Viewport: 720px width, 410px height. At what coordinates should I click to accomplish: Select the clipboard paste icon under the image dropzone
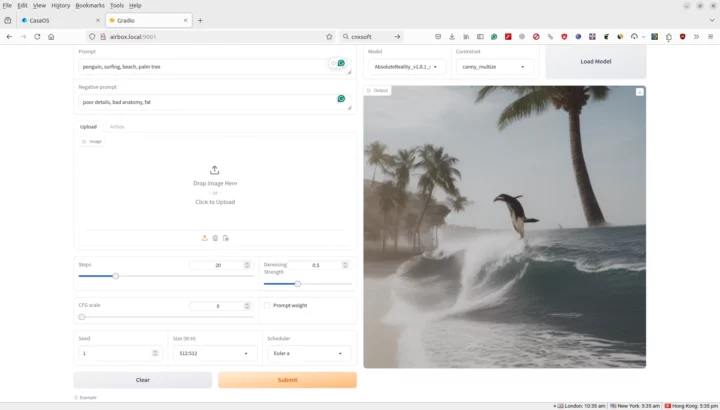(x=225, y=238)
